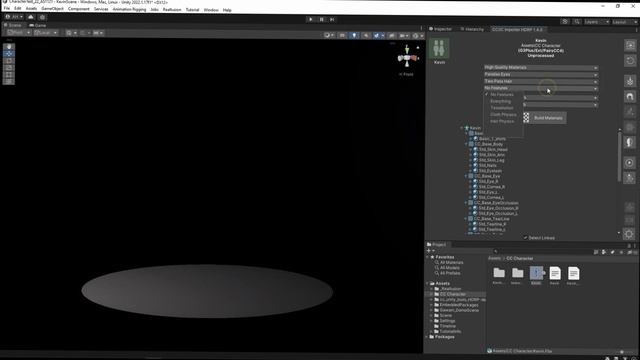Click Kevin character portrait icon
Screen dimensions: 640x360
[x=439, y=49]
